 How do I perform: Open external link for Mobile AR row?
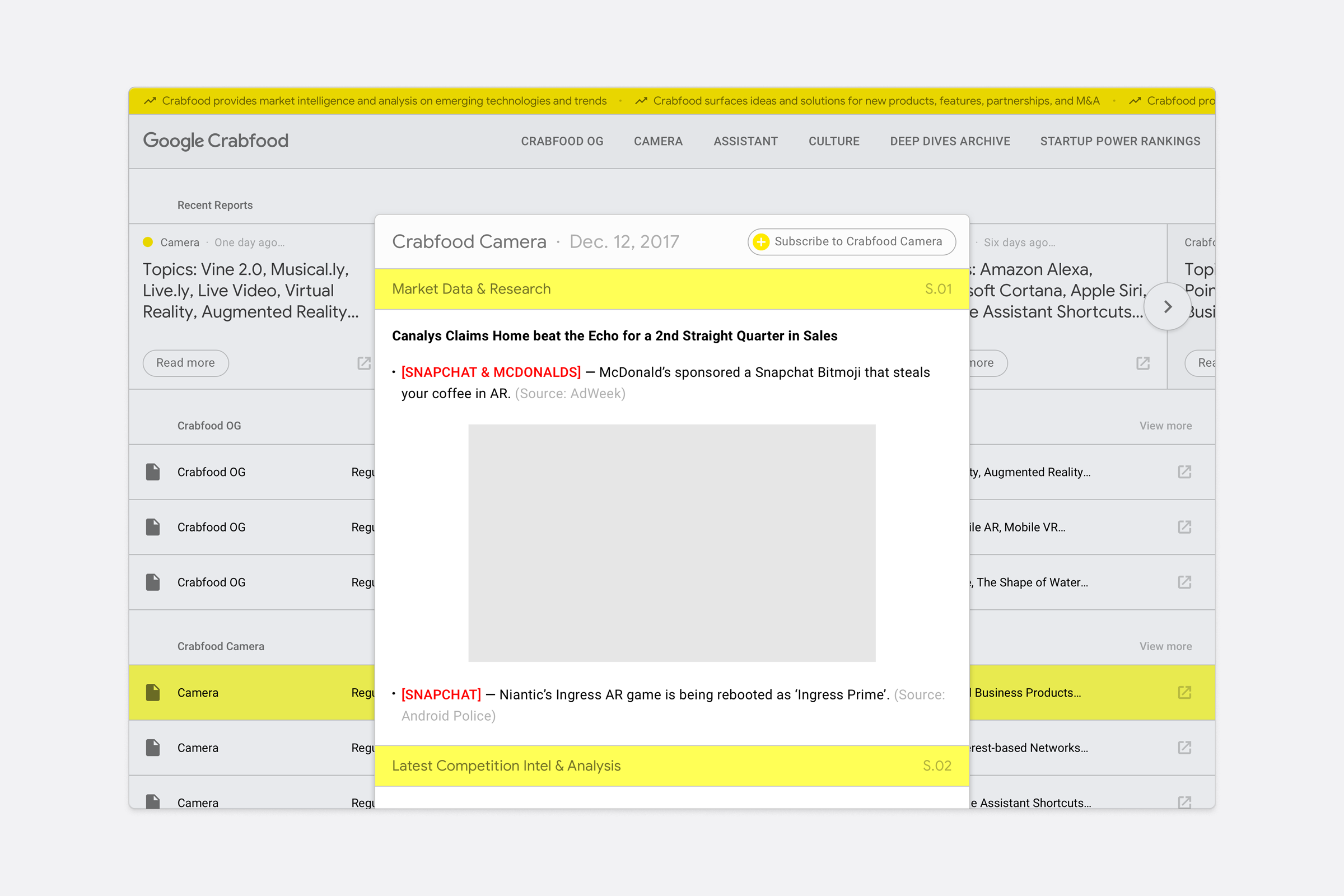click(x=1184, y=527)
